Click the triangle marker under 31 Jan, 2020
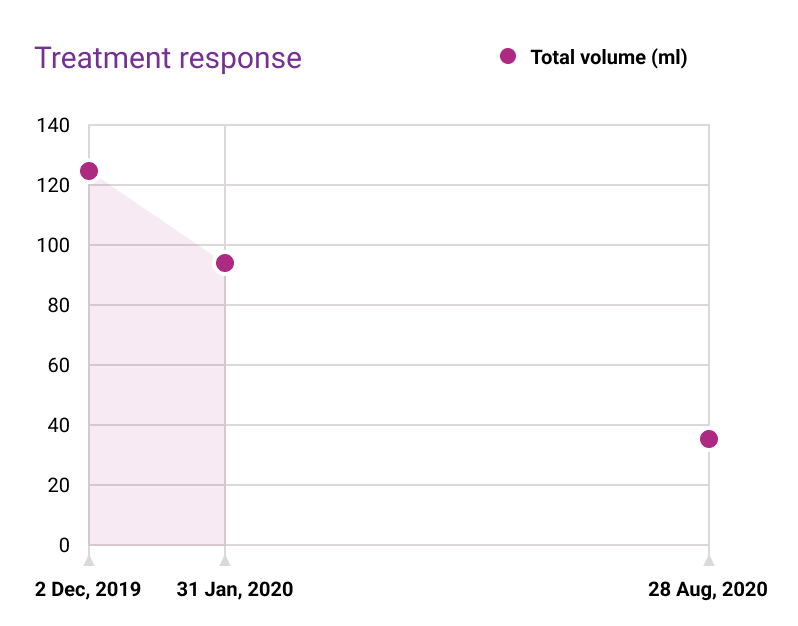This screenshot has height=626, width=798. point(225,560)
